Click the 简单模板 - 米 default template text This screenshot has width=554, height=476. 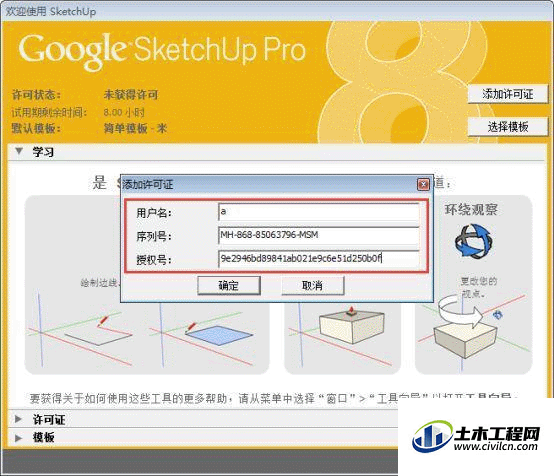point(135,128)
